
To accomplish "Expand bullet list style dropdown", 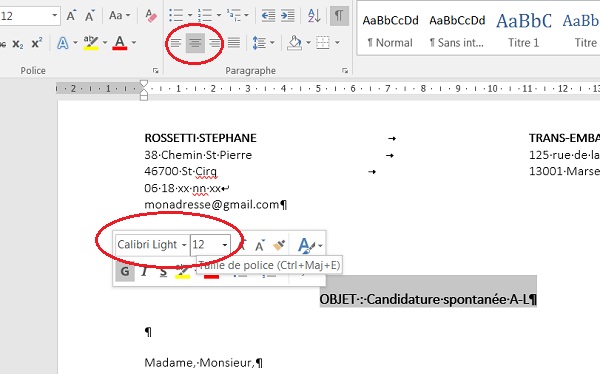I will tap(190, 16).
